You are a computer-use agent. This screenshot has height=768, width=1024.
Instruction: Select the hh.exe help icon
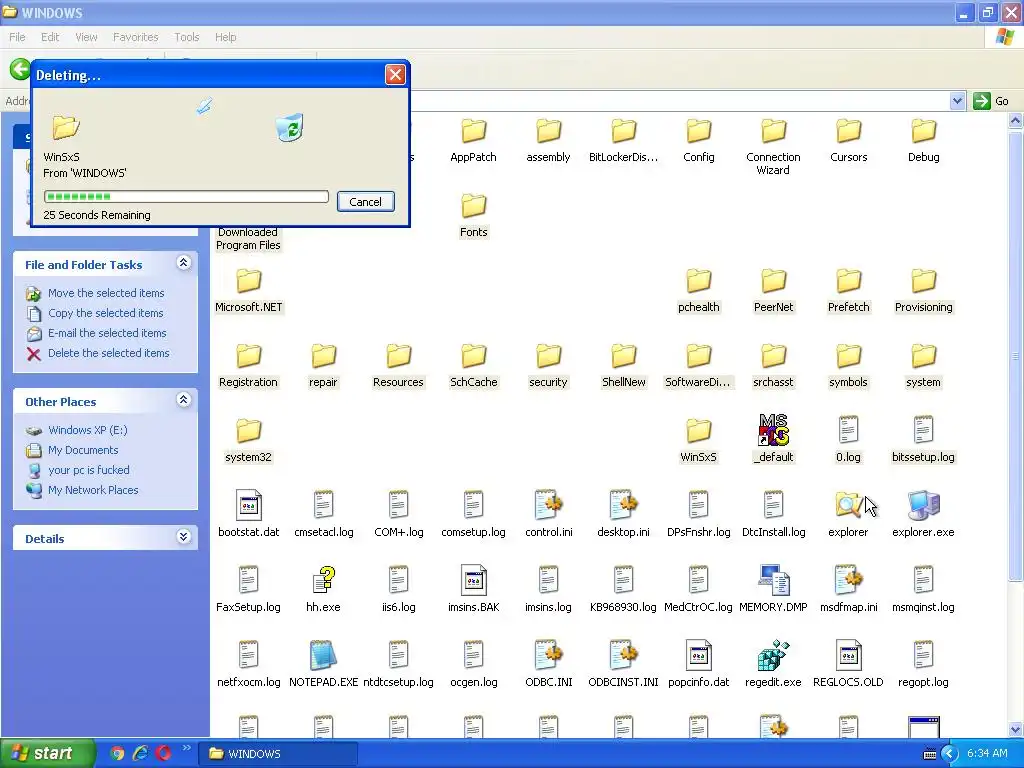point(323,590)
